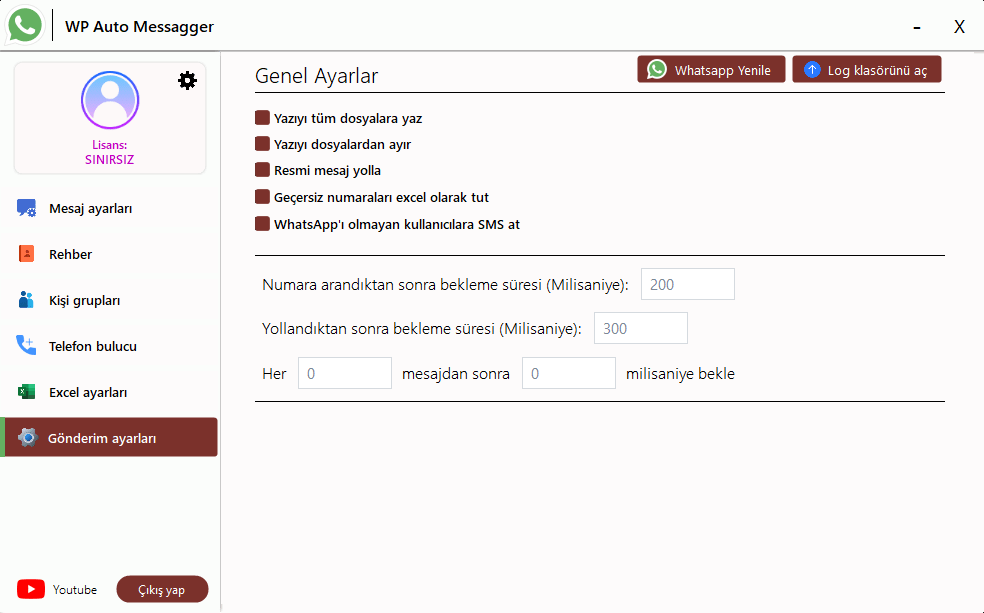Image resolution: width=984 pixels, height=613 pixels.
Task: Open profile settings gear icon
Action: [187, 80]
